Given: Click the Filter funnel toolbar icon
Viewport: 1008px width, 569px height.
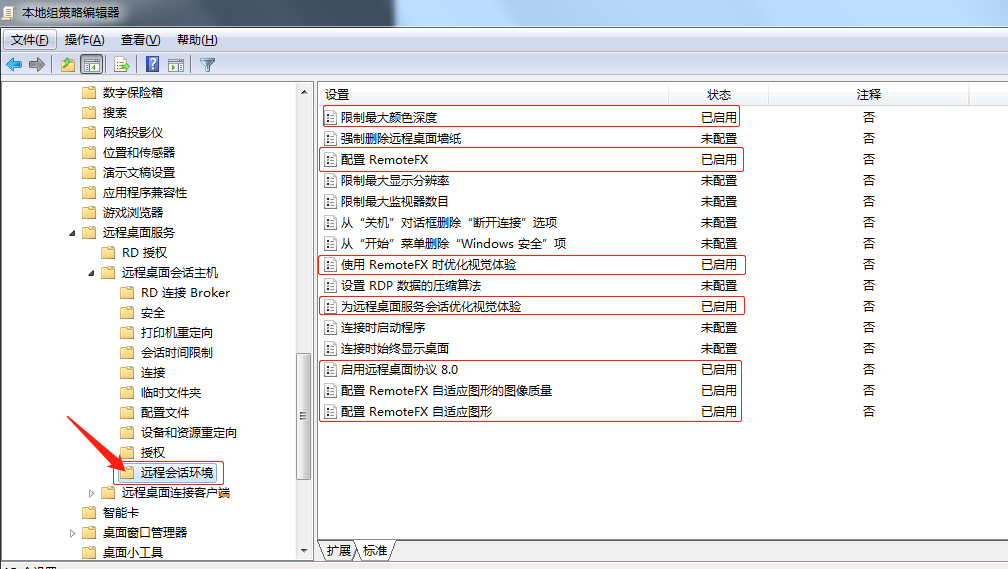Looking at the screenshot, I should tap(207, 65).
